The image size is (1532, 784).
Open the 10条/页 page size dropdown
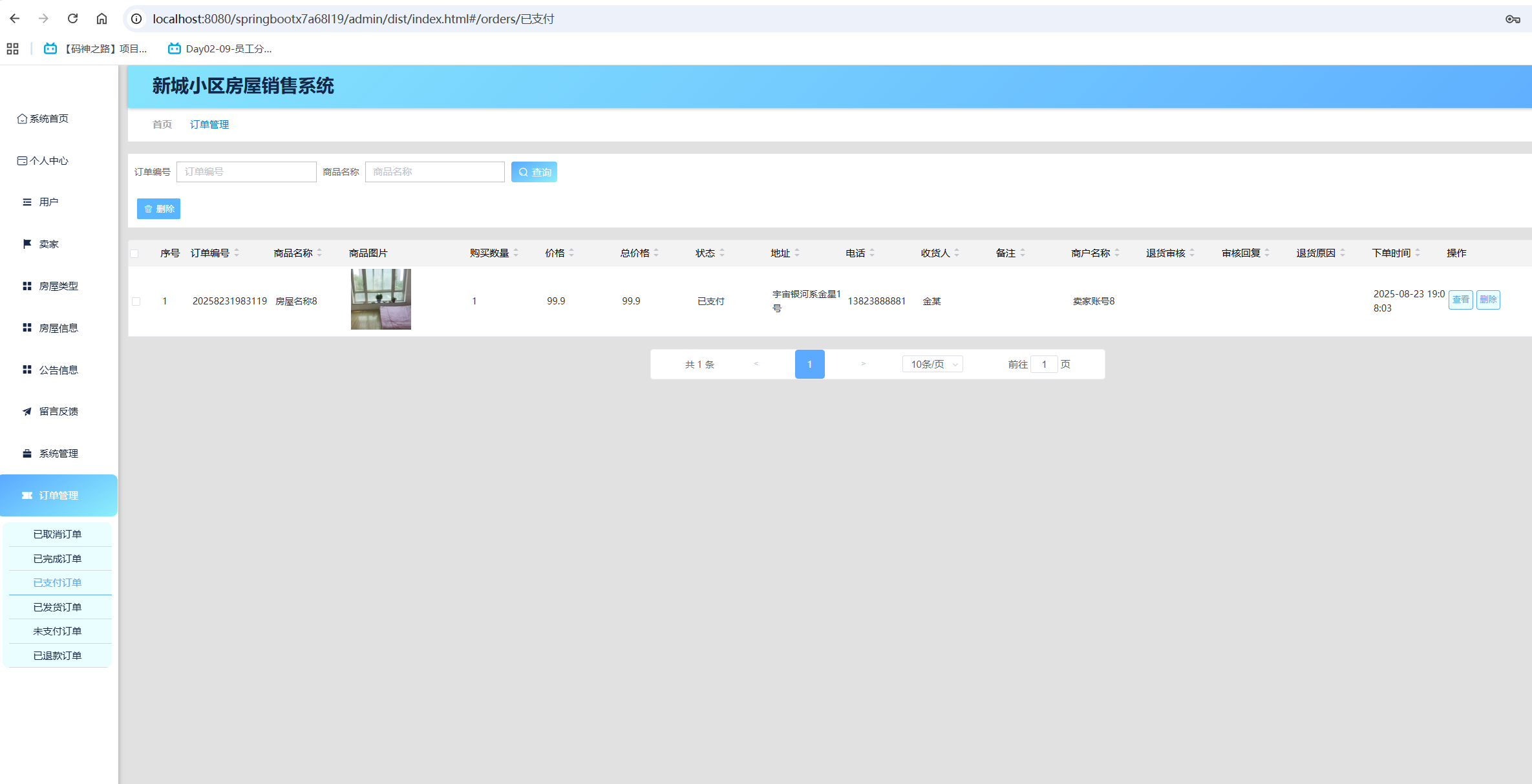pyautogui.click(x=932, y=364)
